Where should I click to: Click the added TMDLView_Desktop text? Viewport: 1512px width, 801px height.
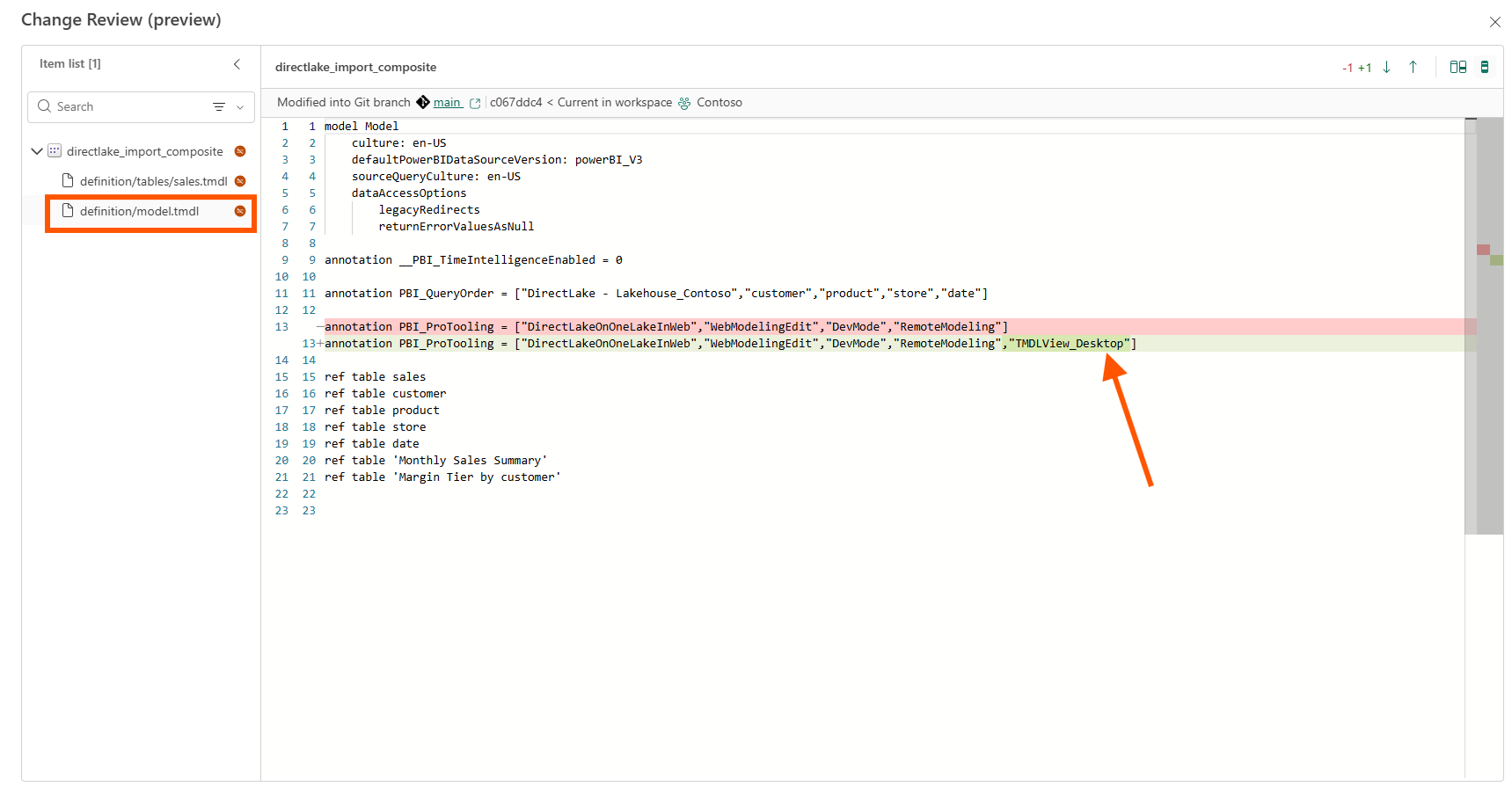[x=1070, y=344]
